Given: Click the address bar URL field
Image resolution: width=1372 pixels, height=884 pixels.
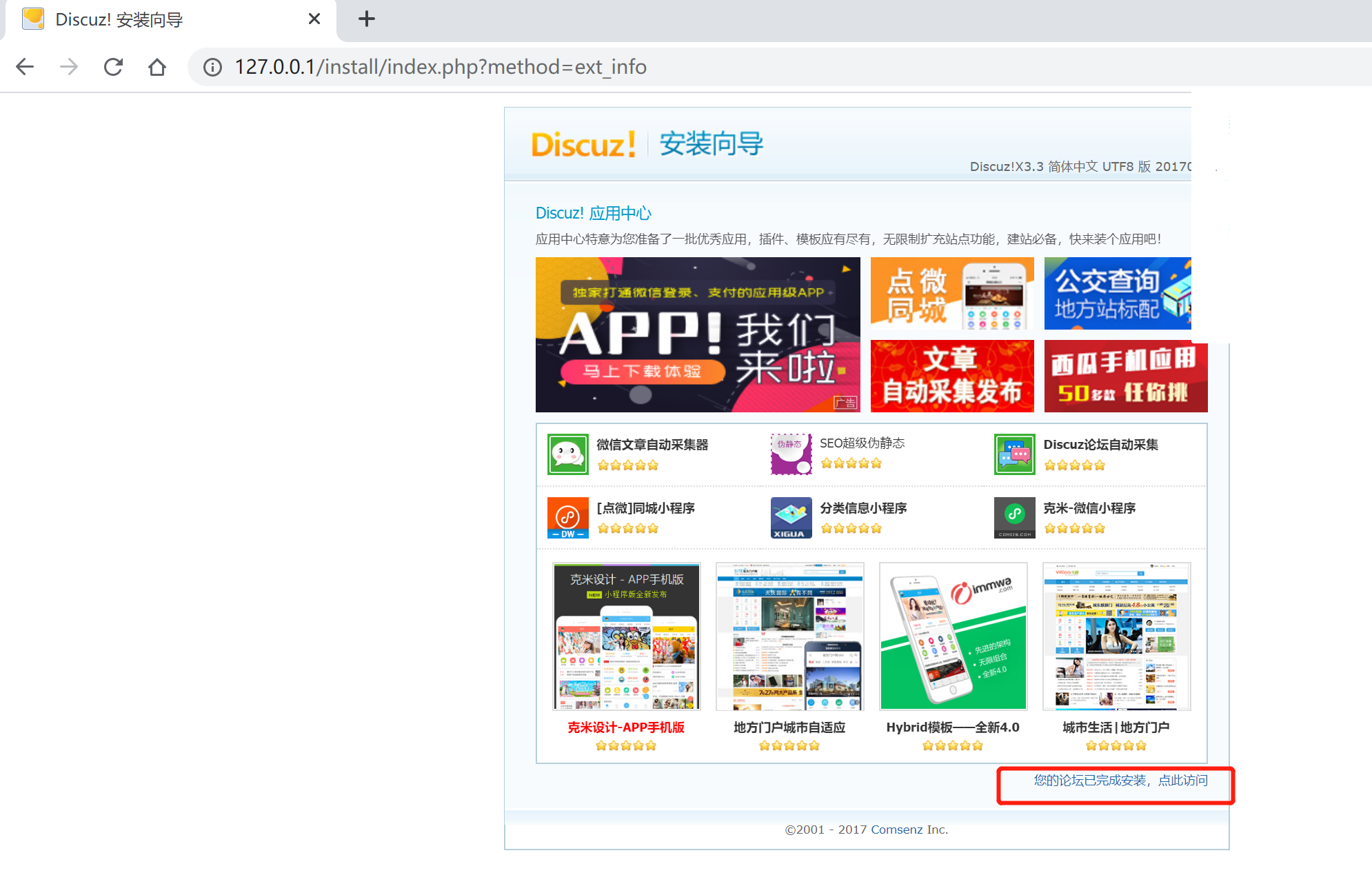Looking at the screenshot, I should click(441, 67).
